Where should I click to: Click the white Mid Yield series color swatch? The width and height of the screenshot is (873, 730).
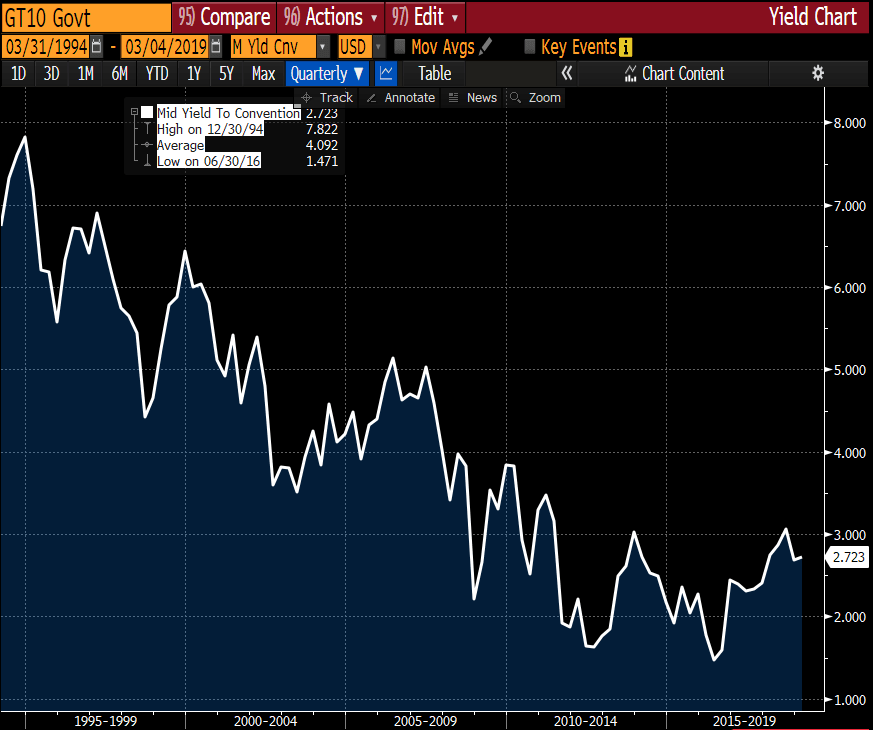tap(147, 113)
